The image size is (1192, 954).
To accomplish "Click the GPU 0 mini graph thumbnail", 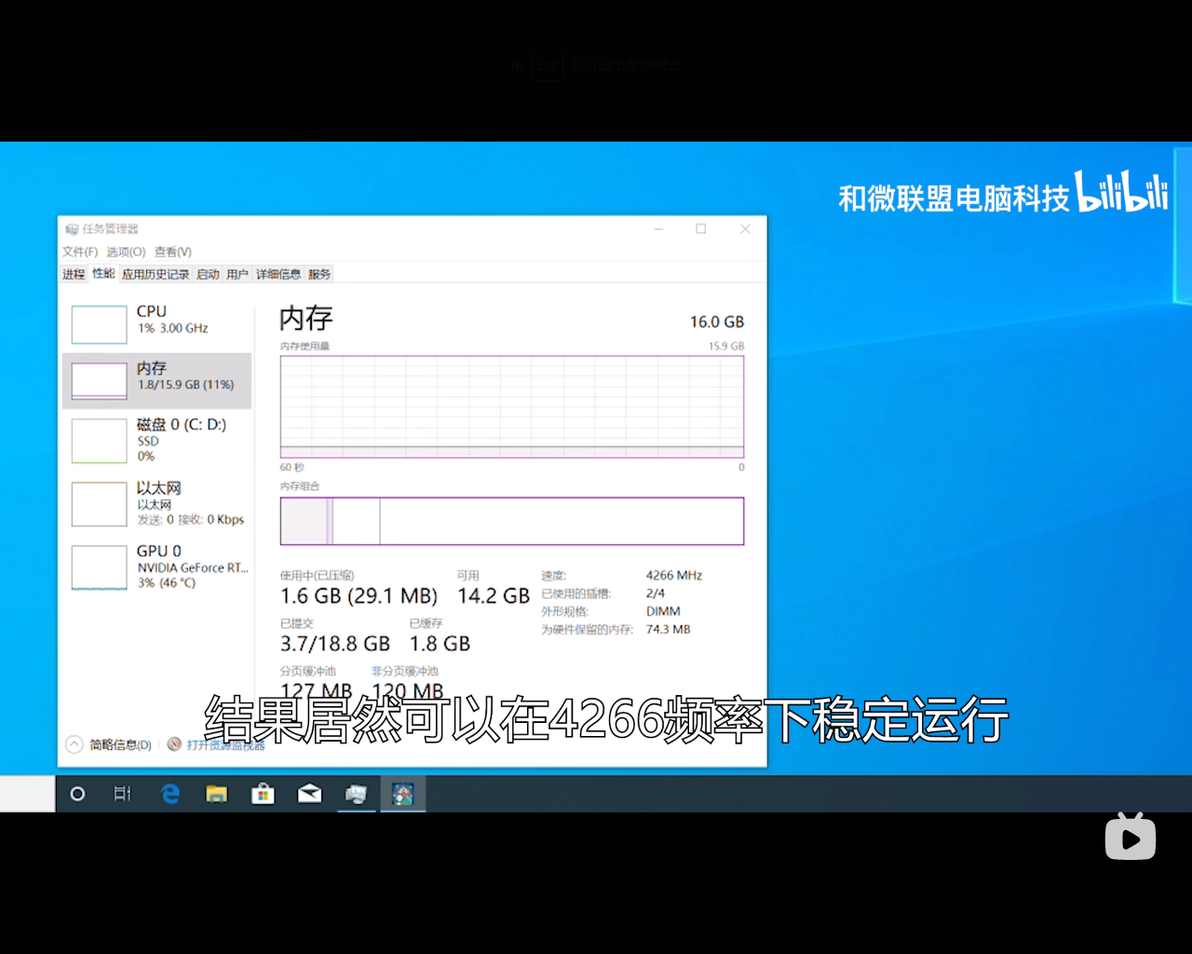I will coord(99,567).
